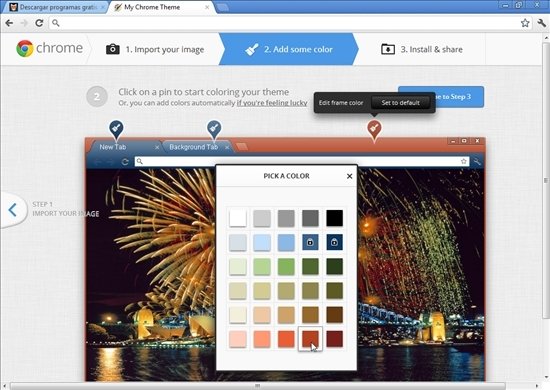
Task: Go back using the left chevron arrow
Action: click(x=13, y=210)
